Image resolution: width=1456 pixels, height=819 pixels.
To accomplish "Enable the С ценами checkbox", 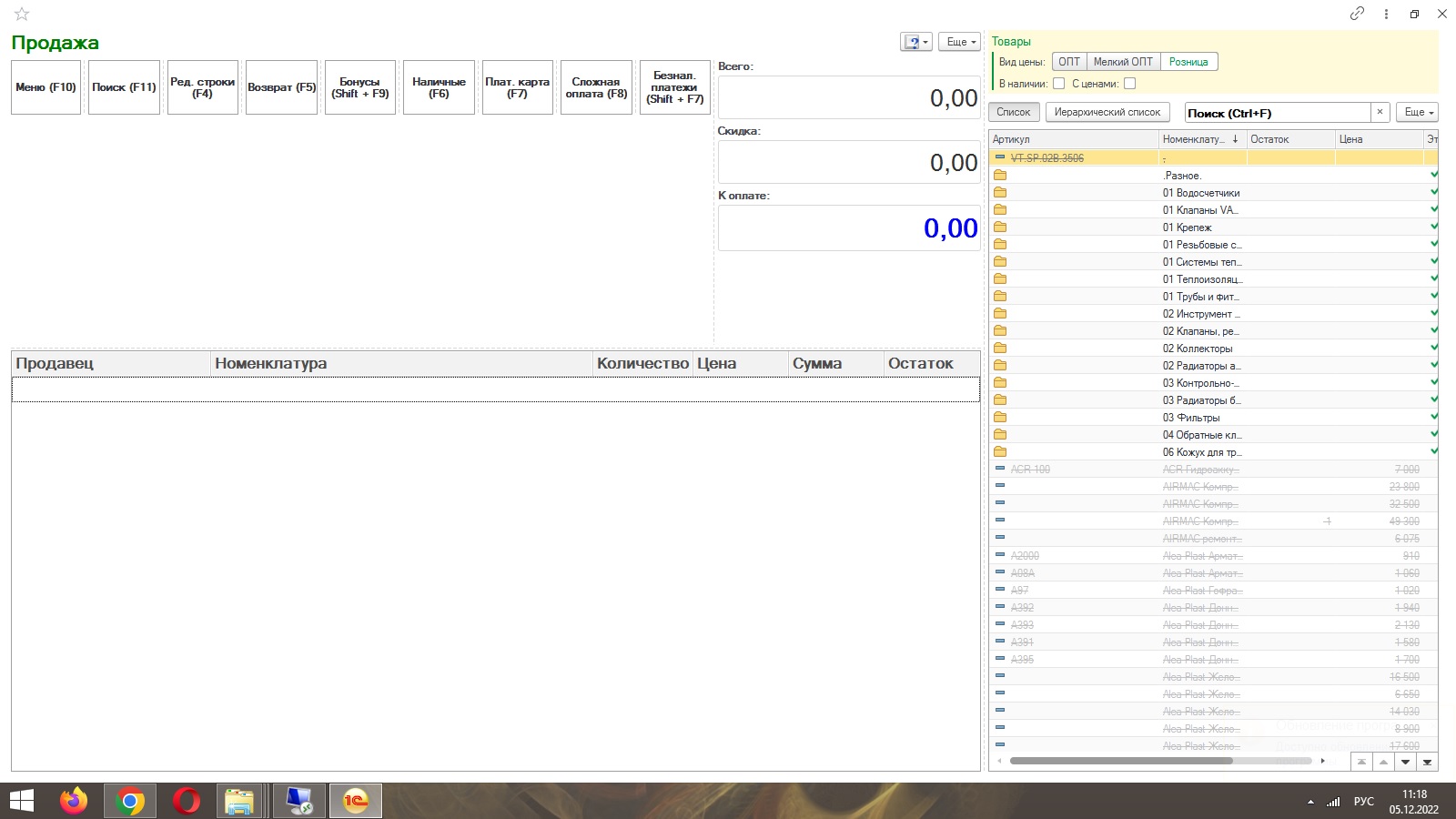I will (x=1129, y=84).
